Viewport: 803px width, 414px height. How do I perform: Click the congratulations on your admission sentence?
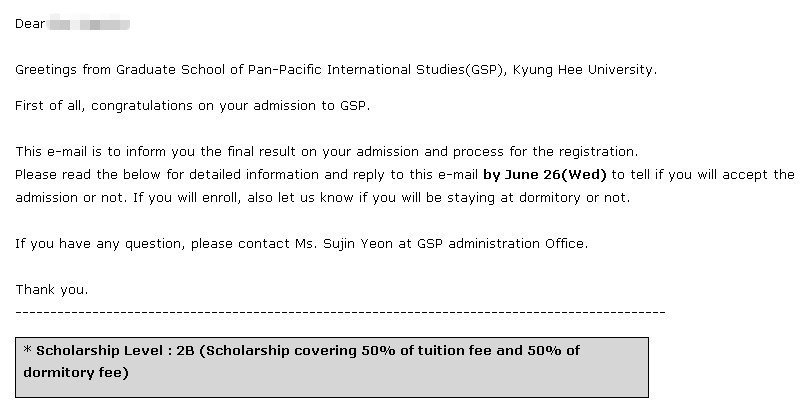coord(193,106)
